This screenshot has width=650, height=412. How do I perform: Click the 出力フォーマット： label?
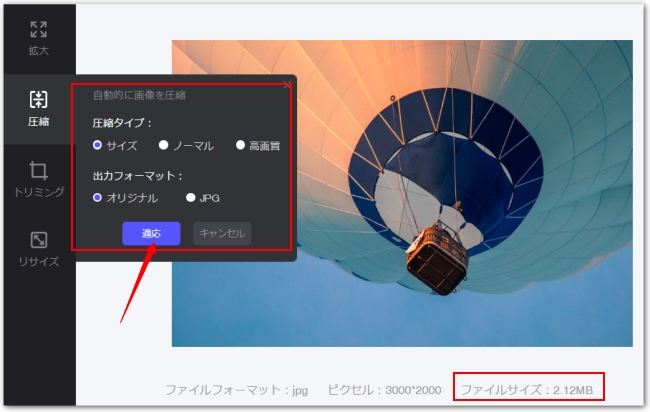[x=138, y=176]
